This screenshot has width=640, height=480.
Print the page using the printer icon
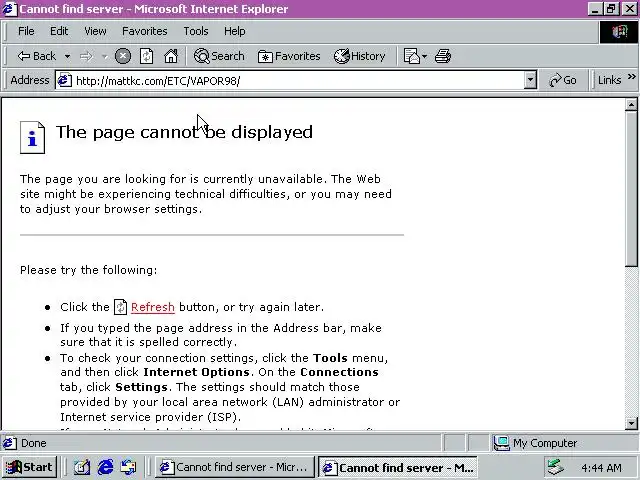(x=443, y=56)
